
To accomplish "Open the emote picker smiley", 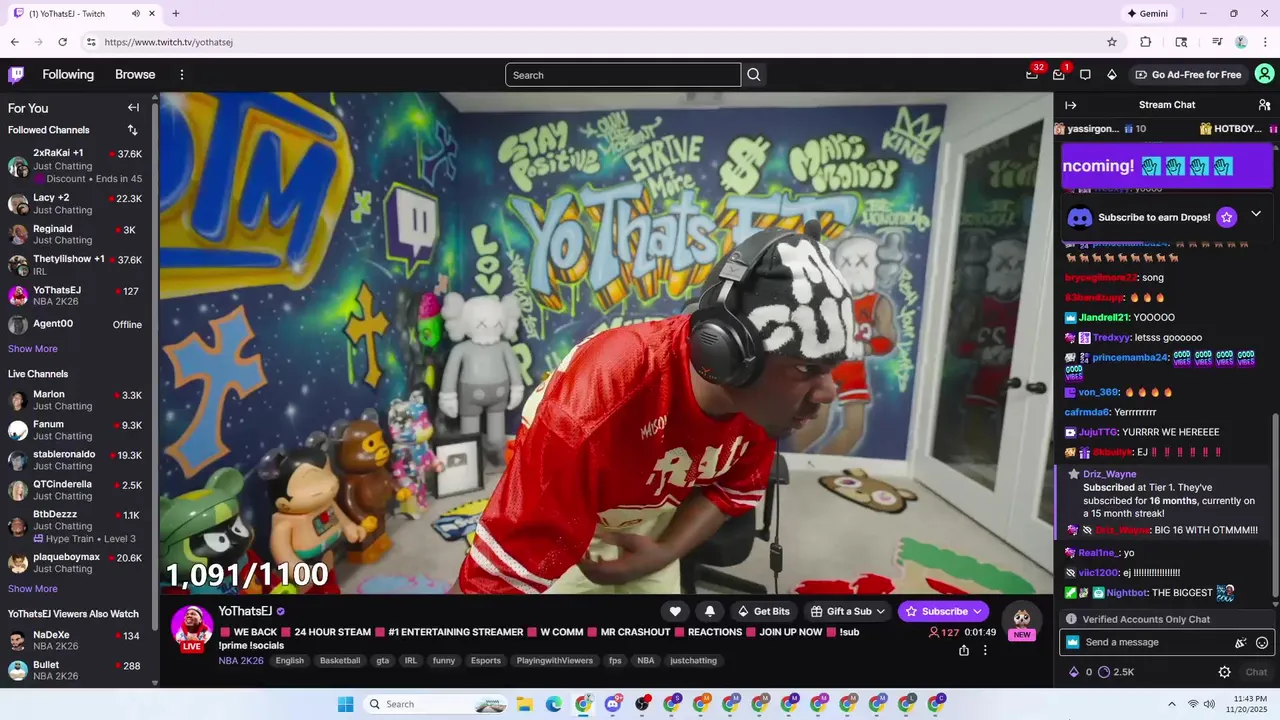I will (x=1262, y=643).
